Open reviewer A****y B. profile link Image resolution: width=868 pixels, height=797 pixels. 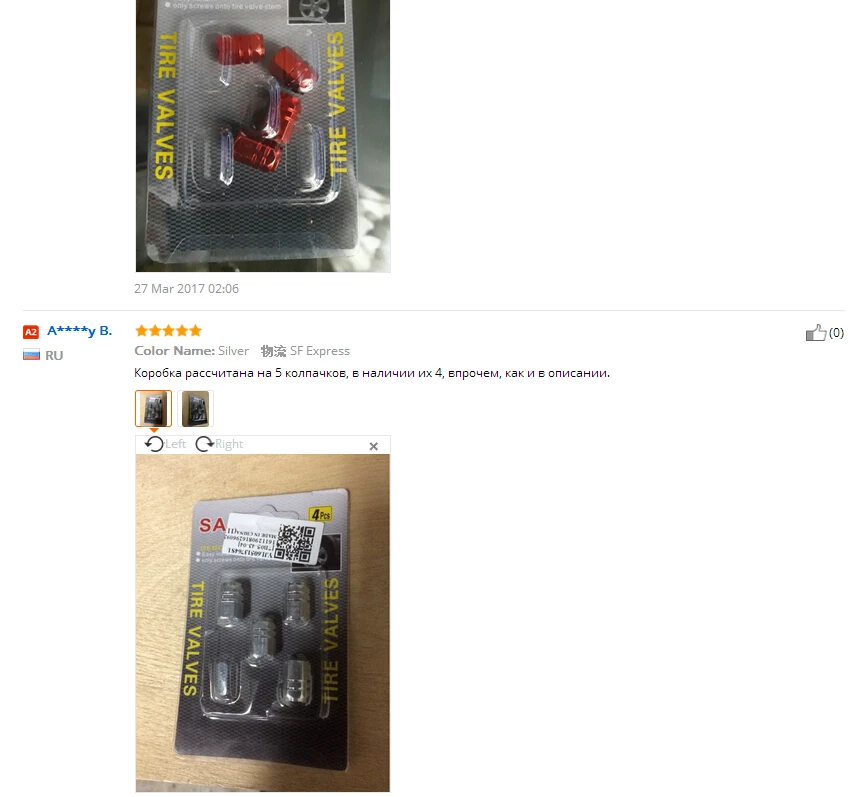tap(80, 331)
